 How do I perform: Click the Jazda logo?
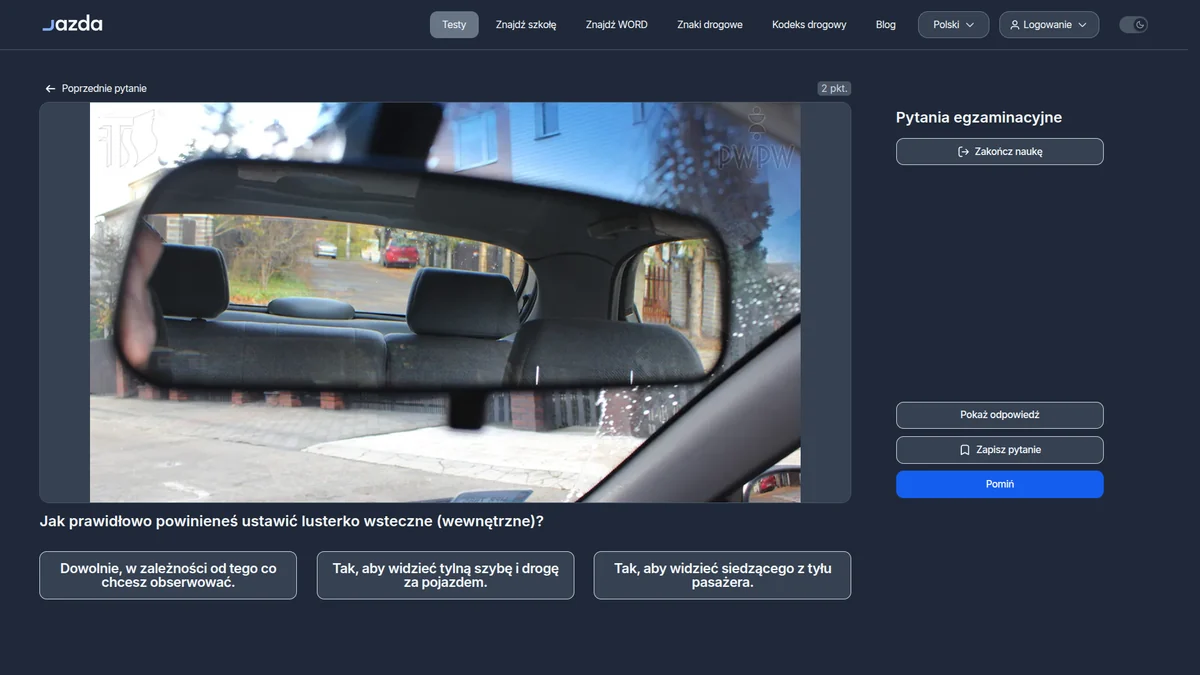point(72,24)
